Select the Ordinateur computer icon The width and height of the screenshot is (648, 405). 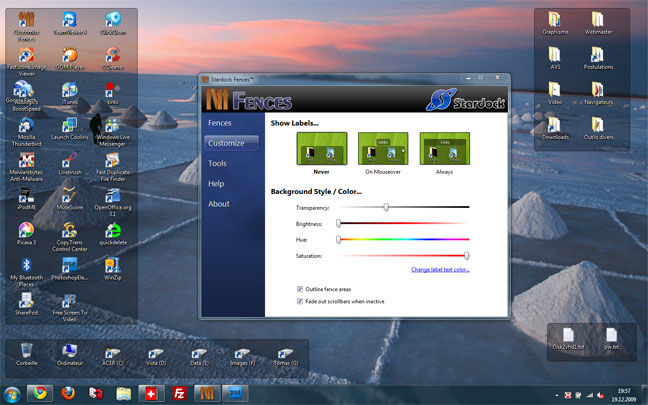70,355
